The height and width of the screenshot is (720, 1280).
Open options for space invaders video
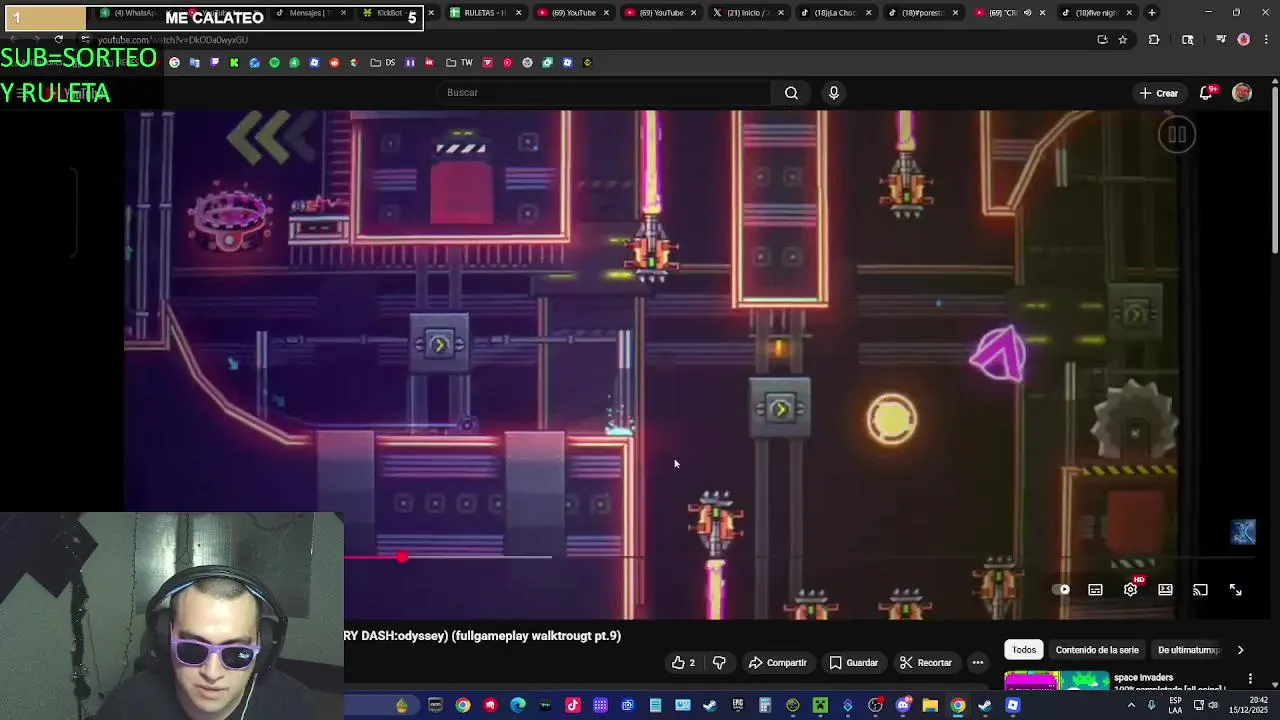(1250, 679)
